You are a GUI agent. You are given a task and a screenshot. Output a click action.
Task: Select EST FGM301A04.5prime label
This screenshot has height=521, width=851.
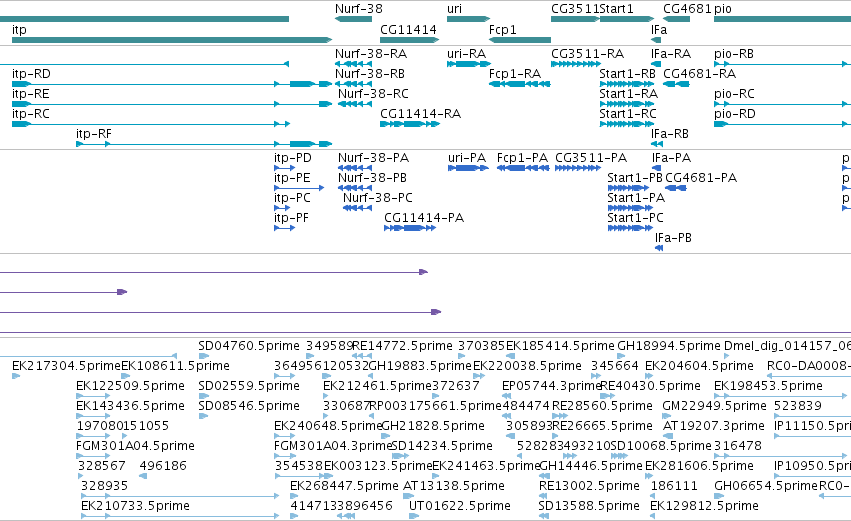pos(135,446)
